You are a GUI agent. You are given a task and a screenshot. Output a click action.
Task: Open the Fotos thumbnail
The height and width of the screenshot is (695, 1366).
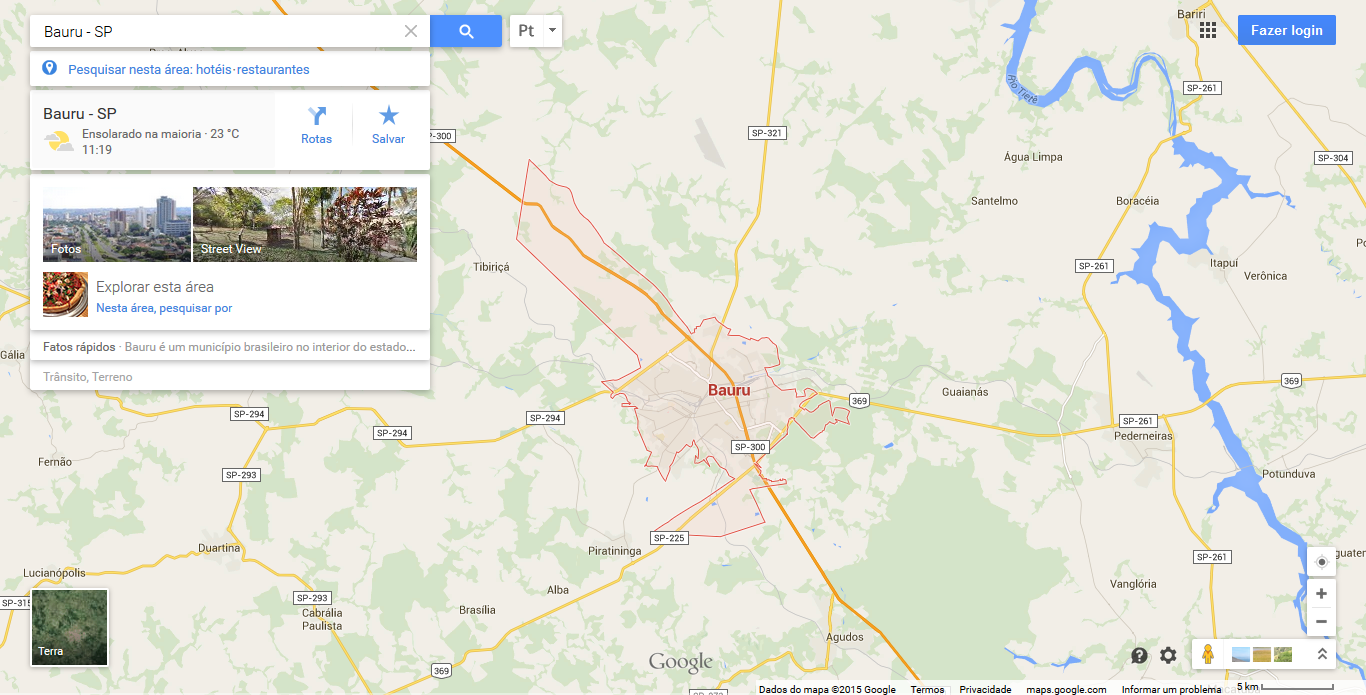tap(117, 224)
